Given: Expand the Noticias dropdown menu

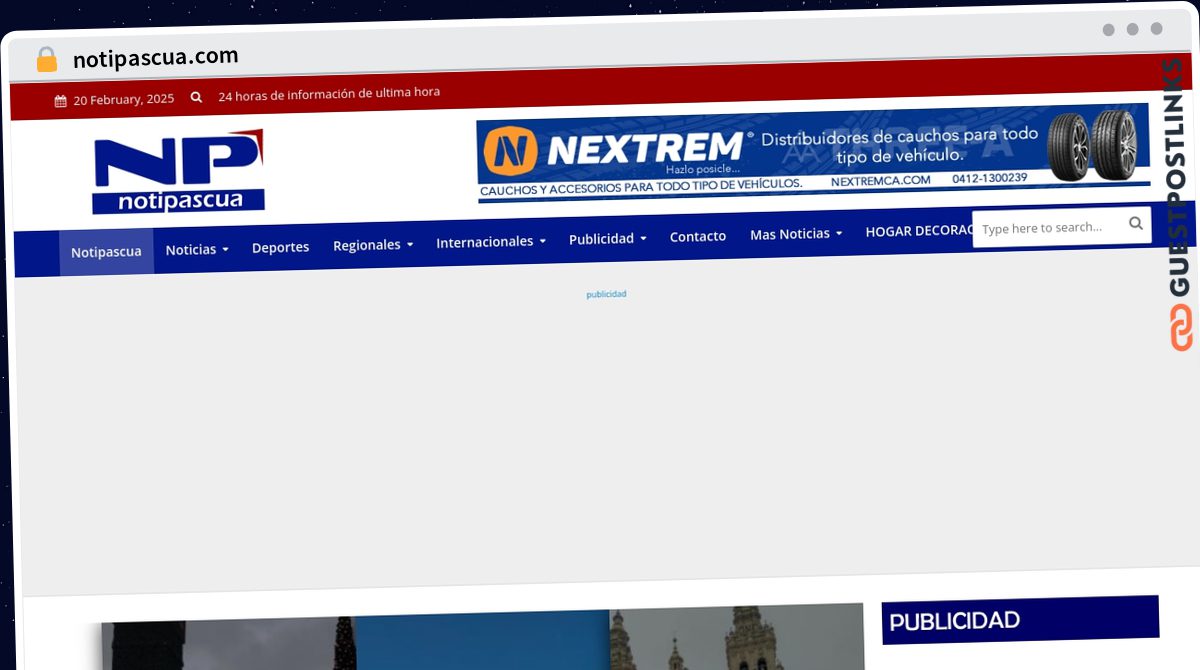Looking at the screenshot, I should tap(197, 249).
